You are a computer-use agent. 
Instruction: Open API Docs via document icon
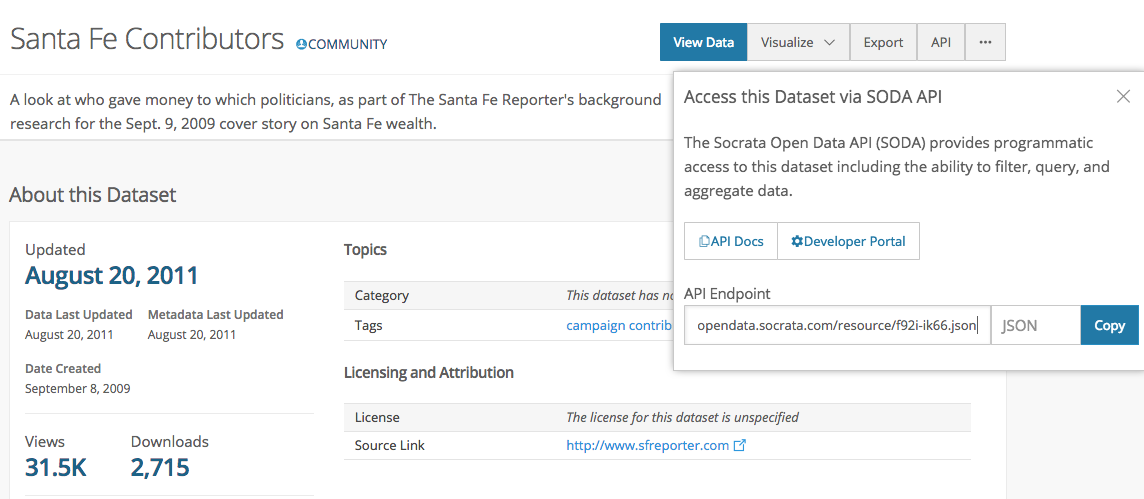(x=705, y=241)
